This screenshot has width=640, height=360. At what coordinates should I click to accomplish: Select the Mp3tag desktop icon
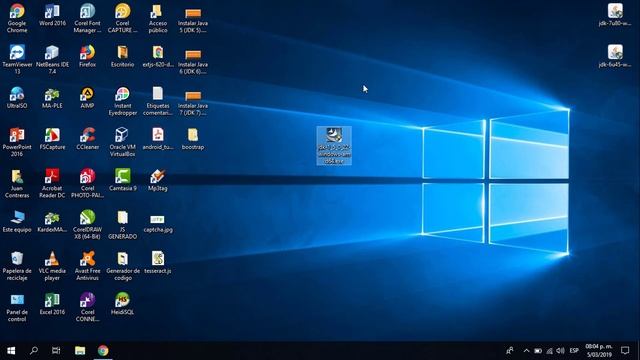pyautogui.click(x=158, y=180)
